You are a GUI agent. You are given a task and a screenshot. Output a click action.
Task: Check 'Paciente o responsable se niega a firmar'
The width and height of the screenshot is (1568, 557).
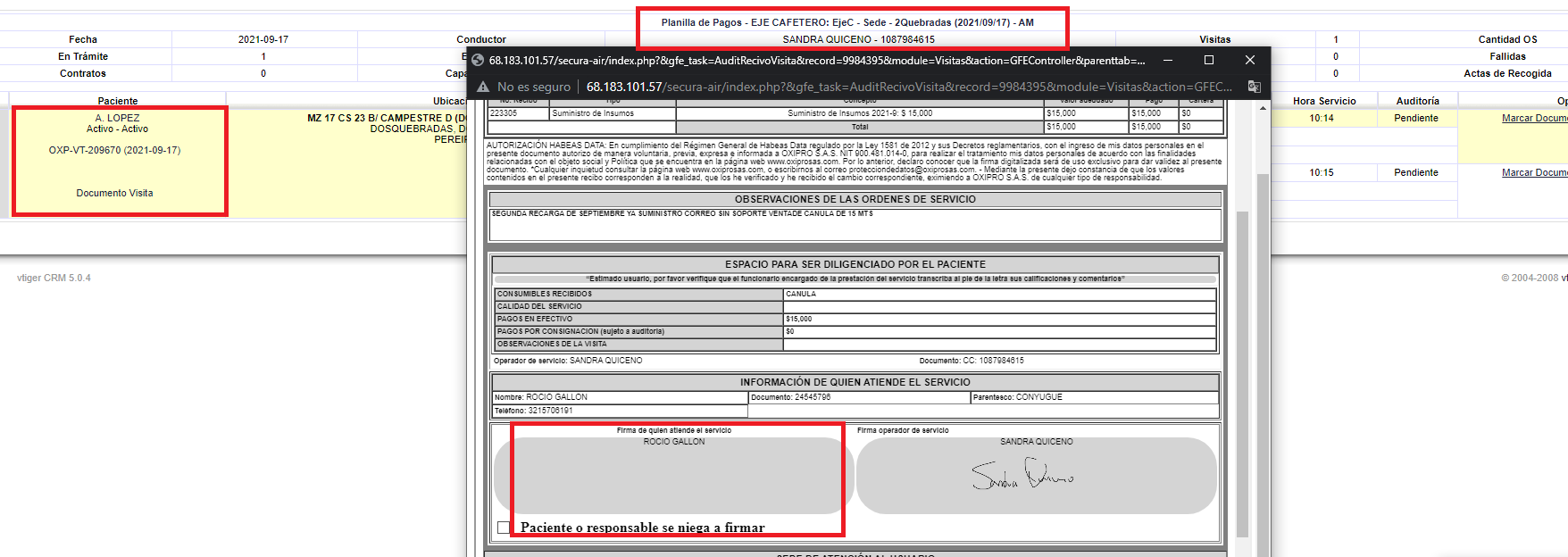pos(504,528)
